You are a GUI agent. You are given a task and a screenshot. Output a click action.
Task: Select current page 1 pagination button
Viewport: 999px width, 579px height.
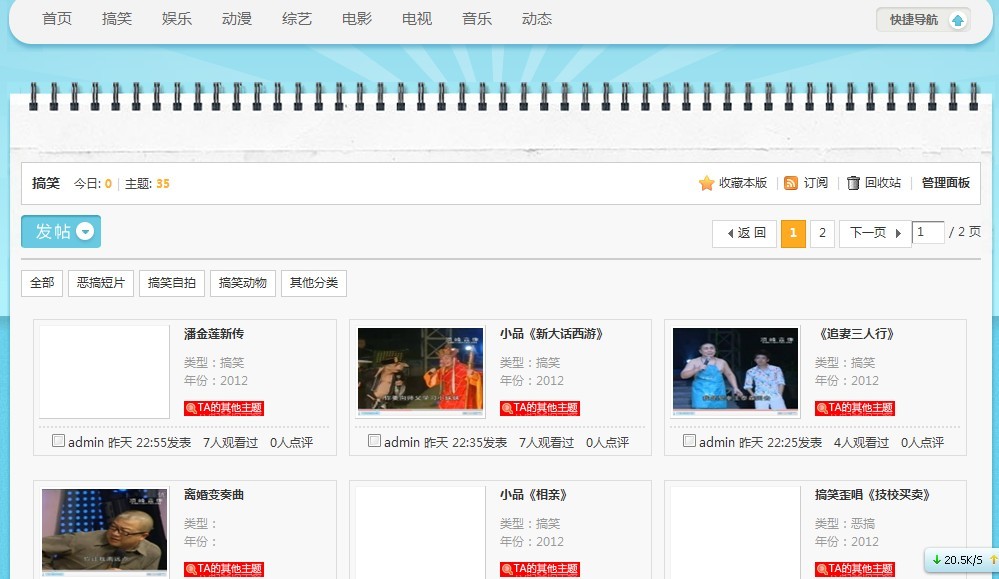click(x=793, y=233)
